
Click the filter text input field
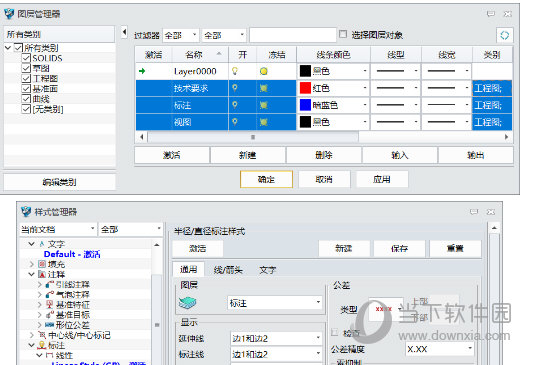pos(293,35)
